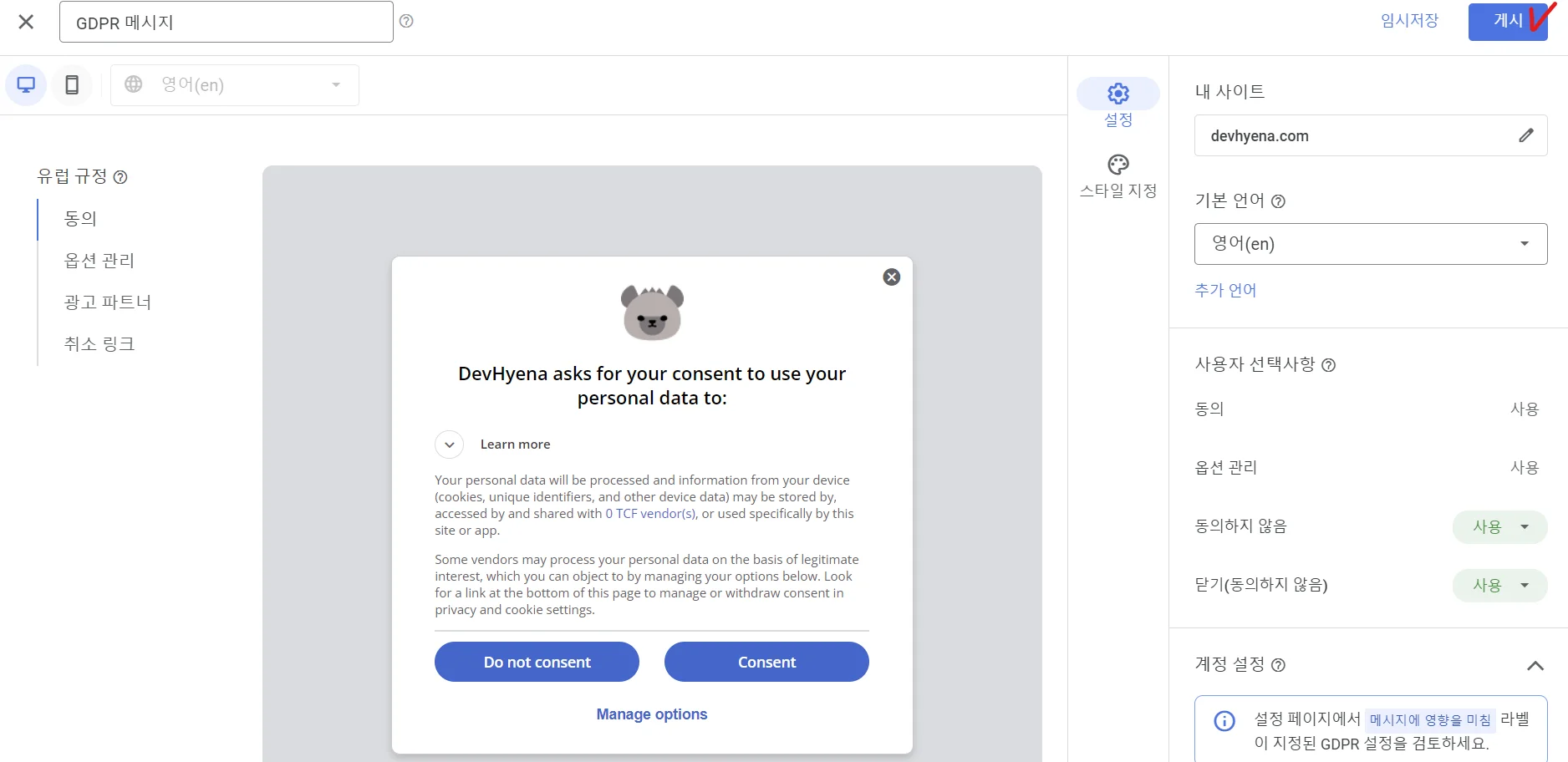Show help for 계정 설정

[x=1278, y=665]
